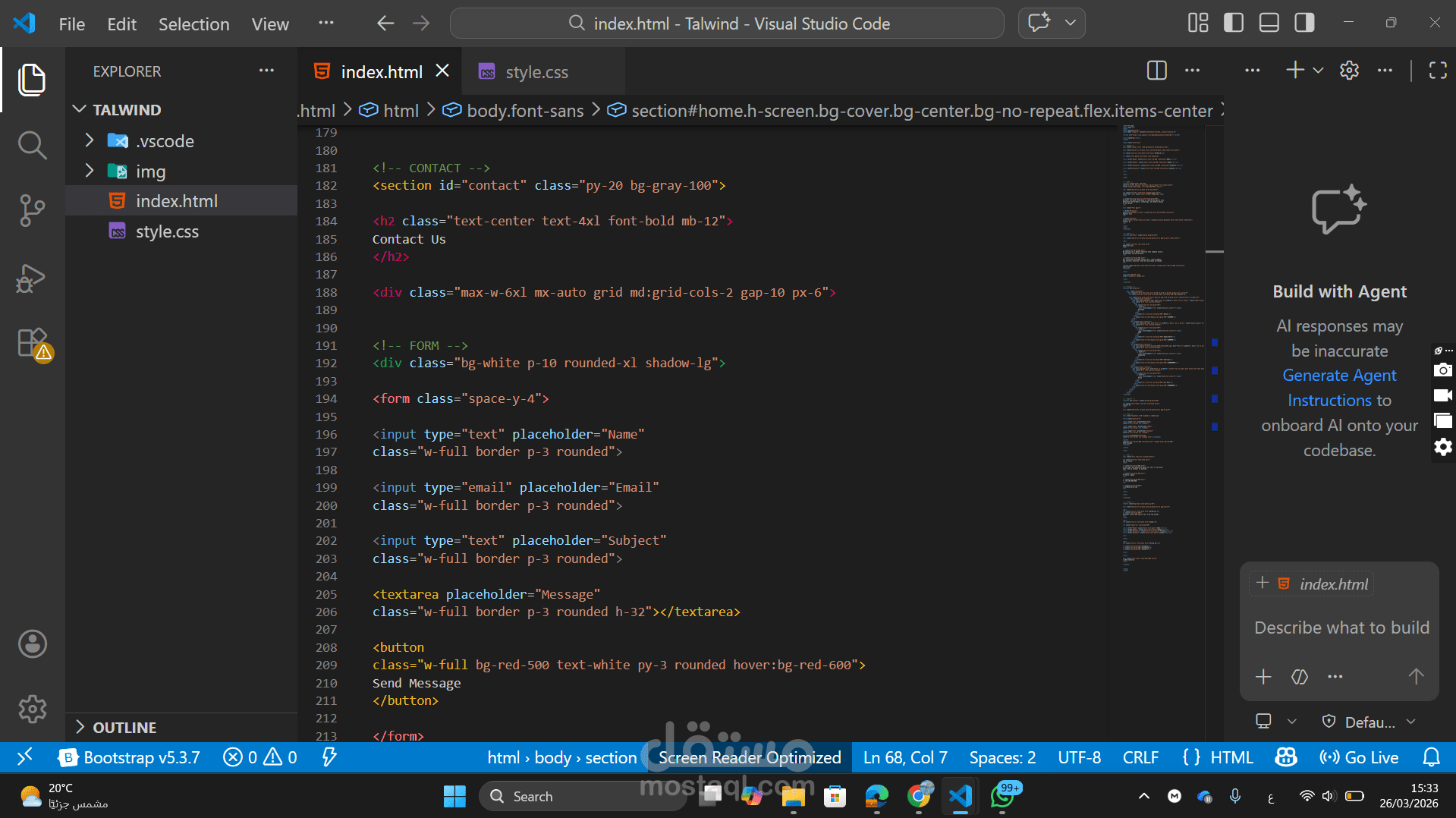Open the Source Control view

pyautogui.click(x=32, y=210)
